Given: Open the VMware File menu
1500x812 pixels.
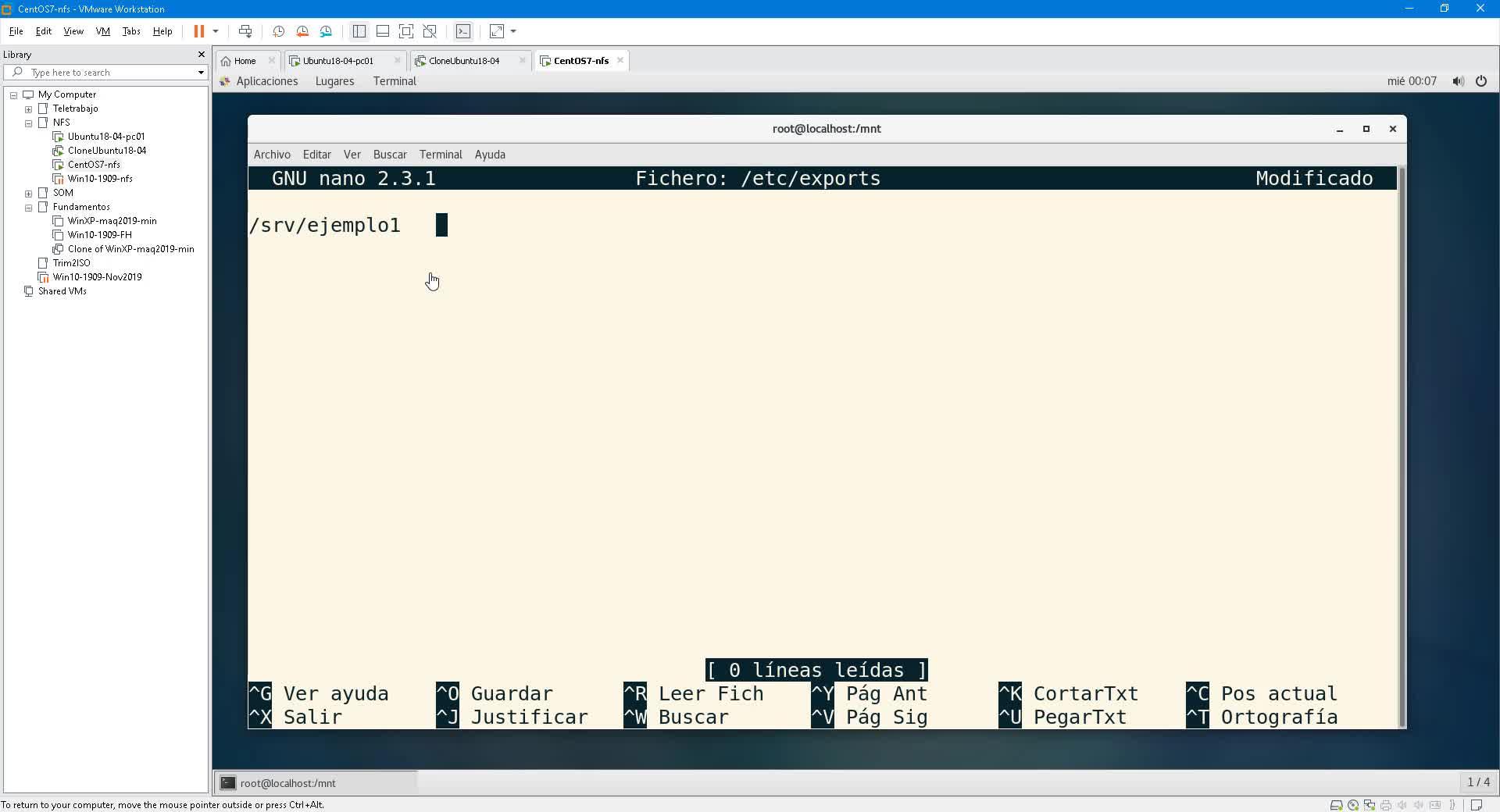Looking at the screenshot, I should (16, 31).
